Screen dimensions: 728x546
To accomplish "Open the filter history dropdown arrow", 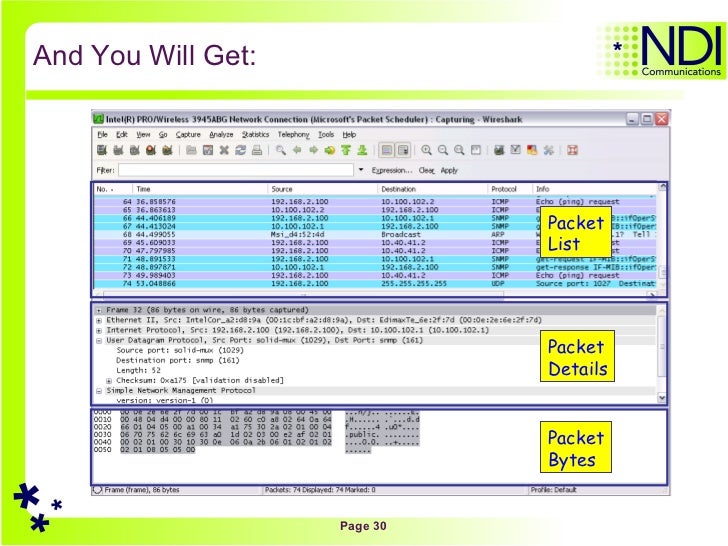I will pyautogui.click(x=361, y=170).
